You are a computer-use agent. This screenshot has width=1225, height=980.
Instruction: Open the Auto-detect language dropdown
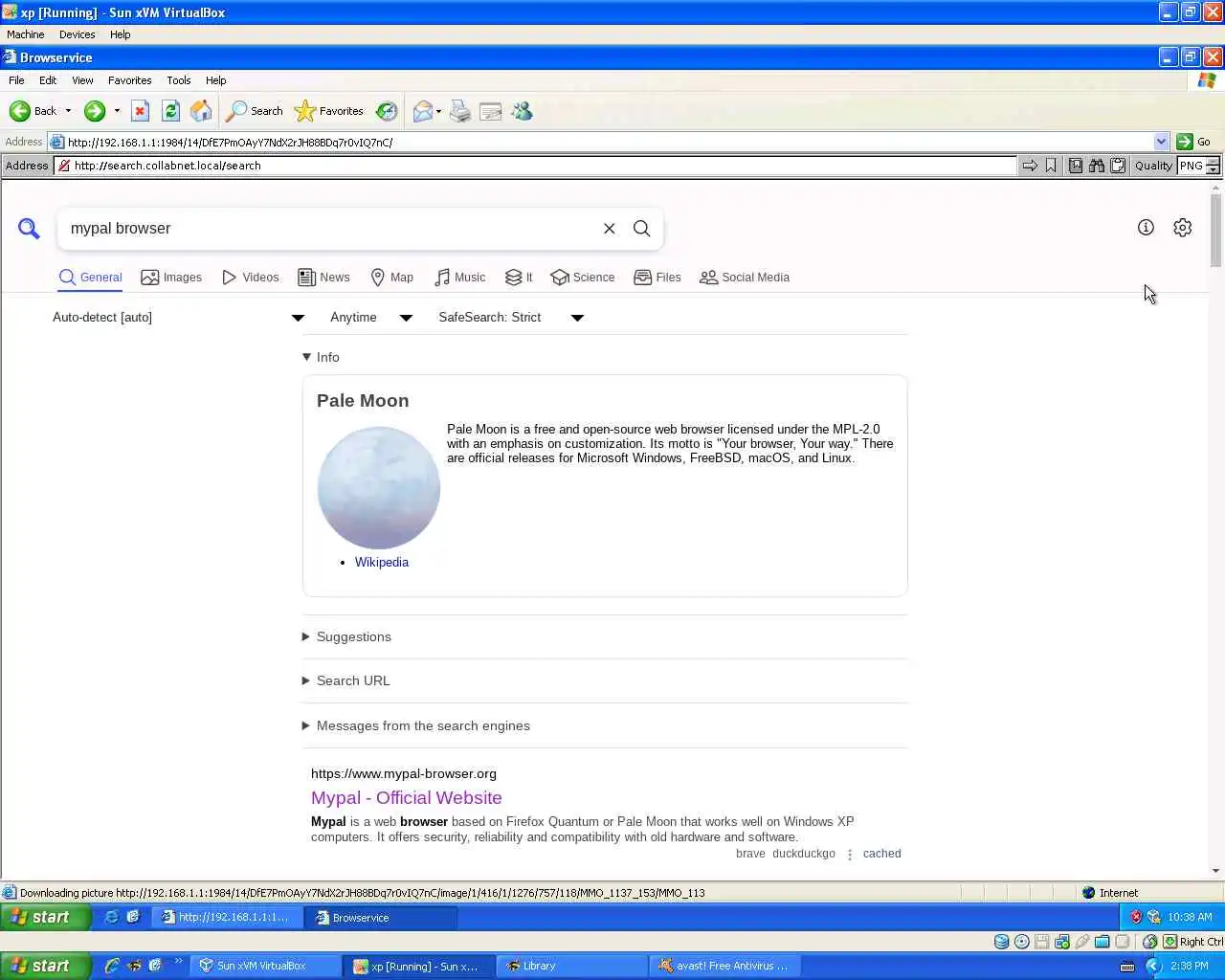tap(178, 318)
